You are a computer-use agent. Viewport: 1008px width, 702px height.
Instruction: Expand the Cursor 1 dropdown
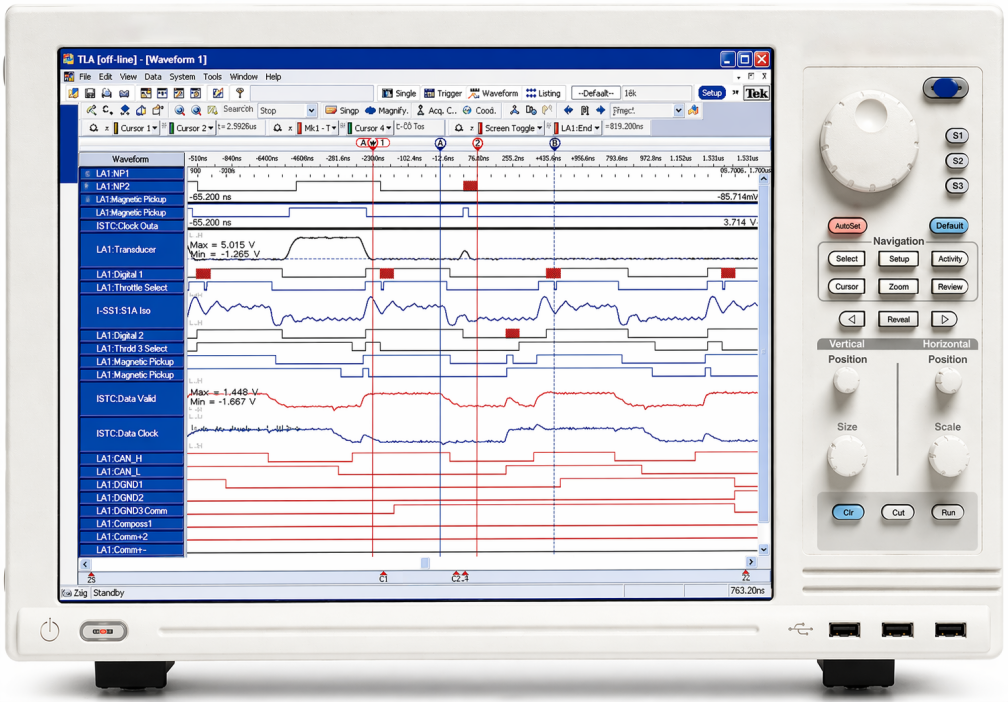coord(155,128)
